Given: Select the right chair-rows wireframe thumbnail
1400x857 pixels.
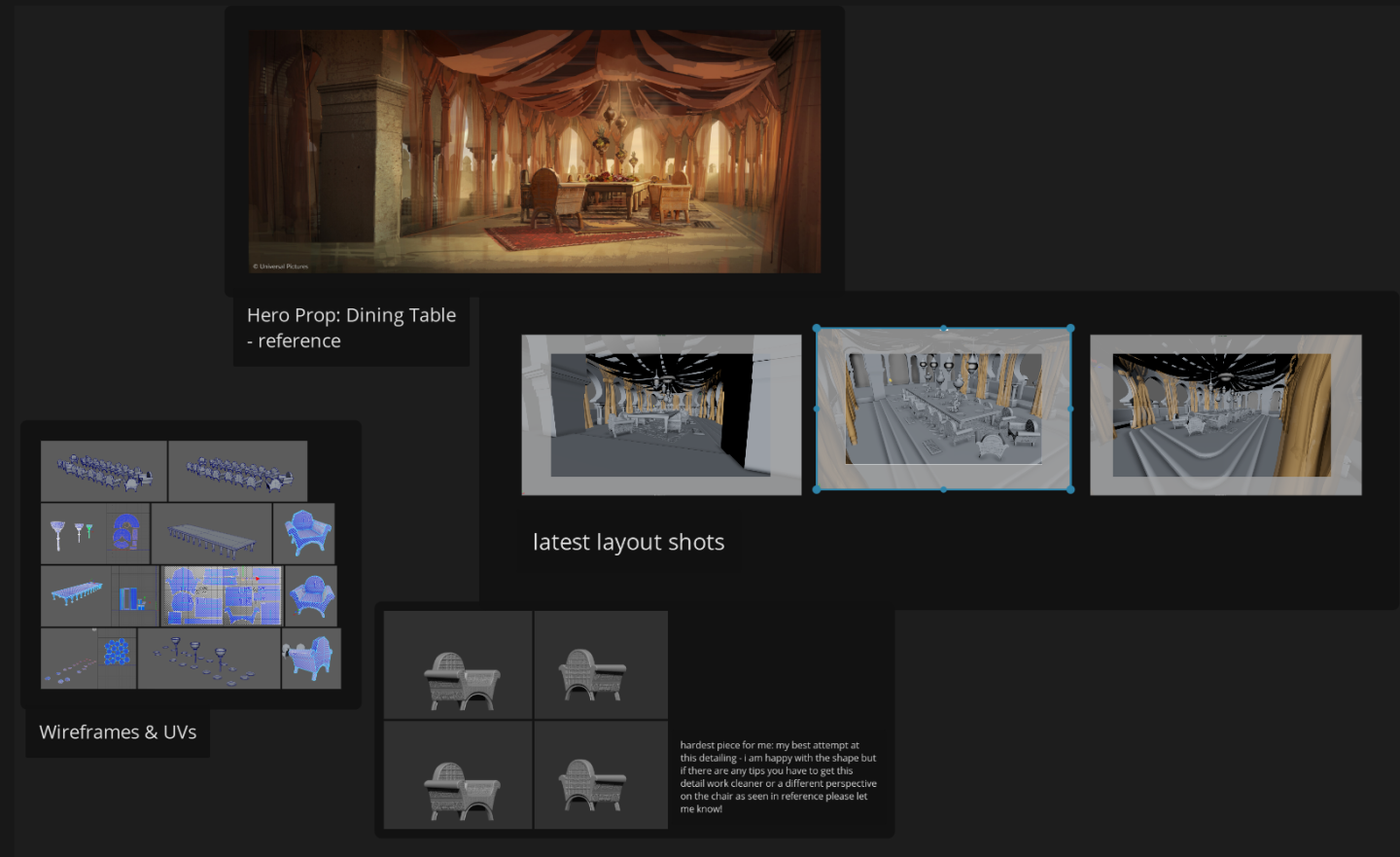Looking at the screenshot, I should tap(238, 471).
